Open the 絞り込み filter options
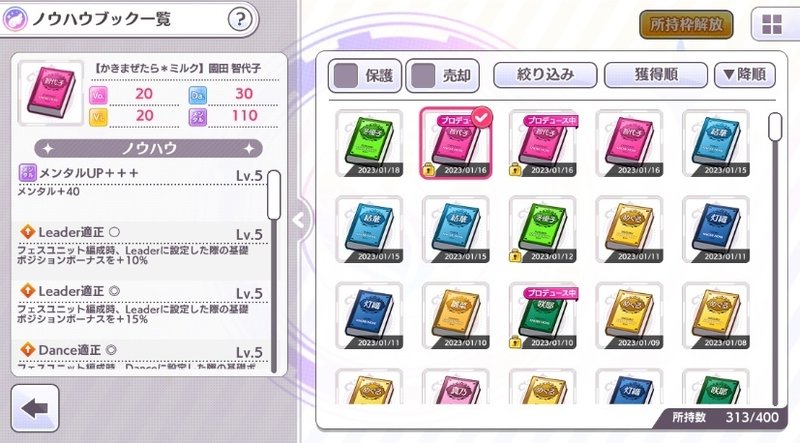The width and height of the screenshot is (800, 443). click(545, 75)
